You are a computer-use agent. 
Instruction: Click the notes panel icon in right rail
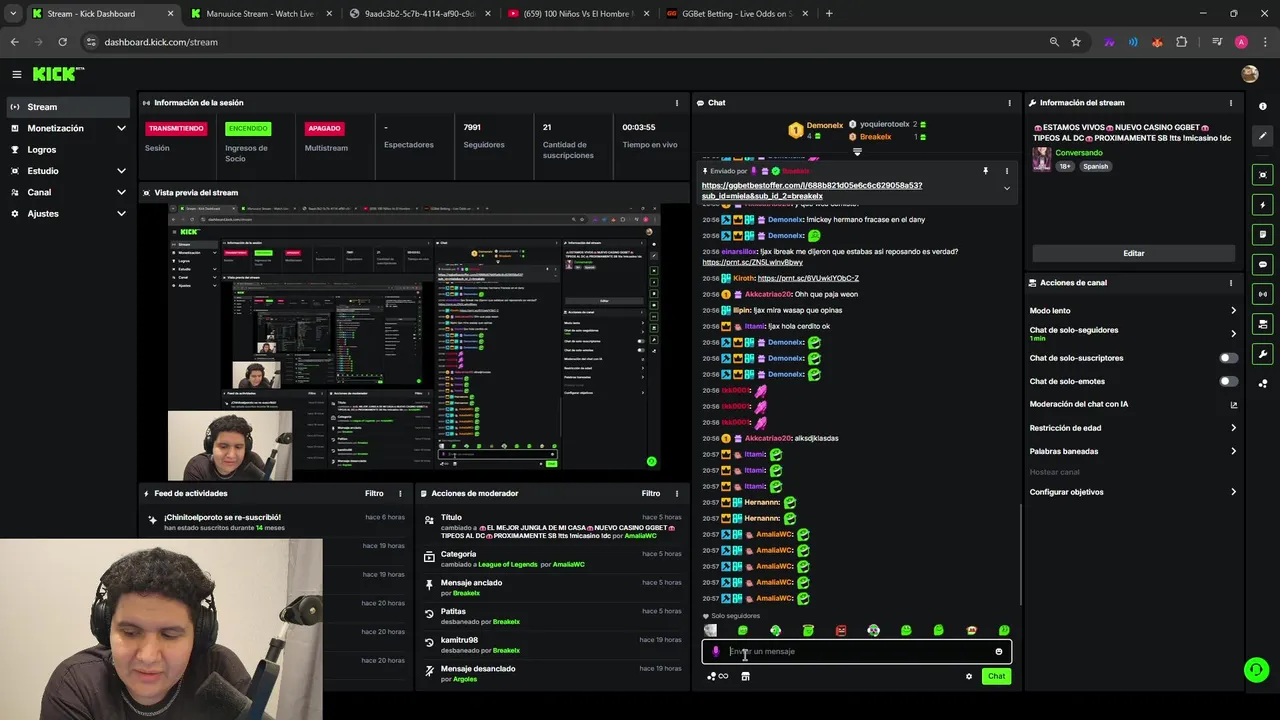pos(1263,235)
